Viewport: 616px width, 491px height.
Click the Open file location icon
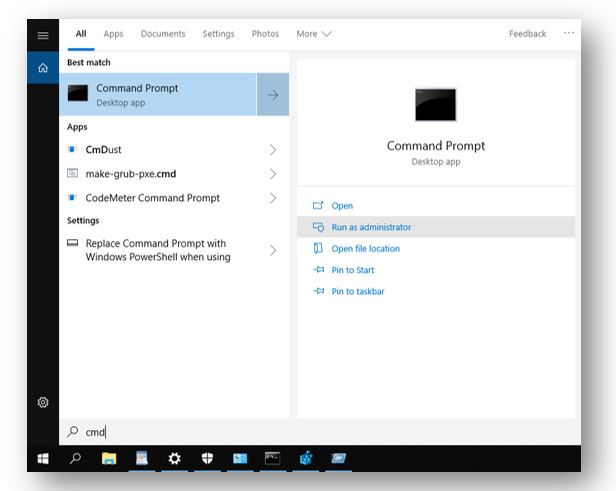tap(318, 248)
